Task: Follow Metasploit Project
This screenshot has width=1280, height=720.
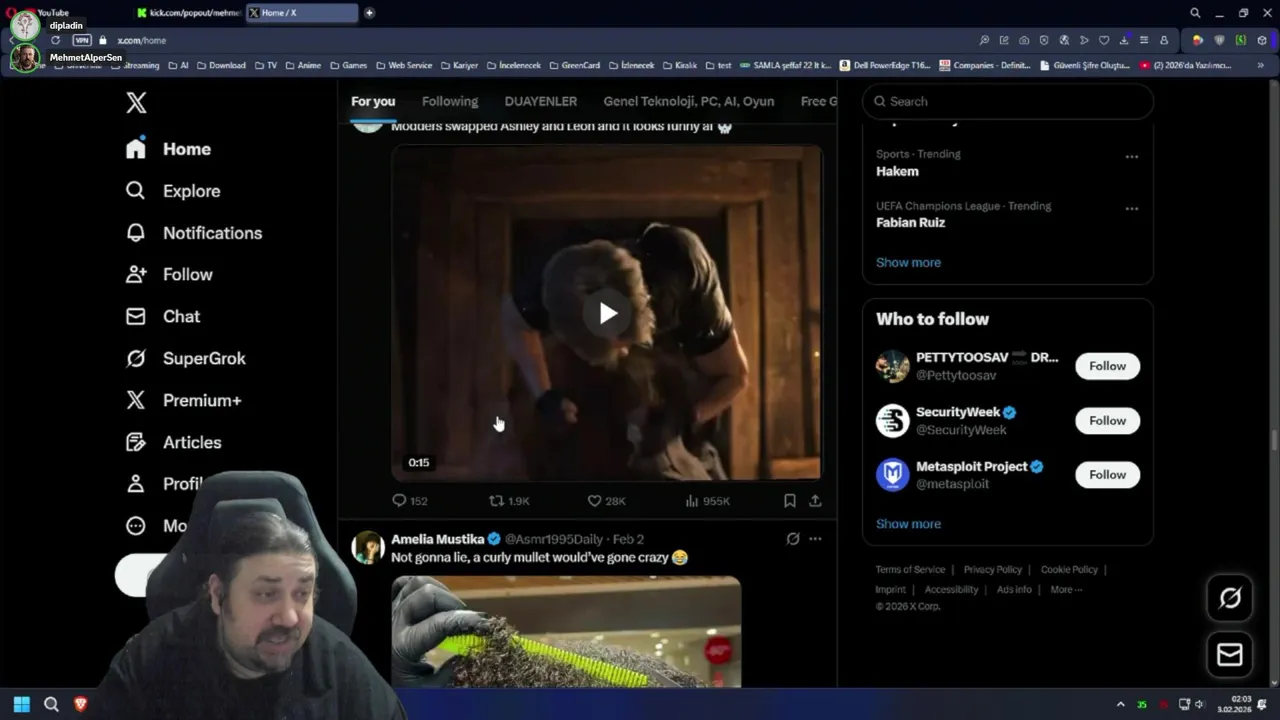Action: tap(1107, 475)
